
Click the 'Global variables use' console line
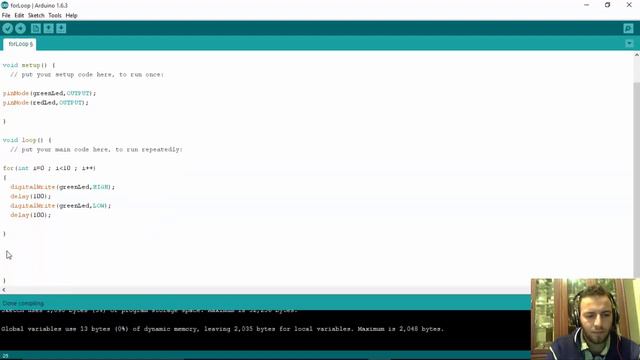tap(222, 329)
